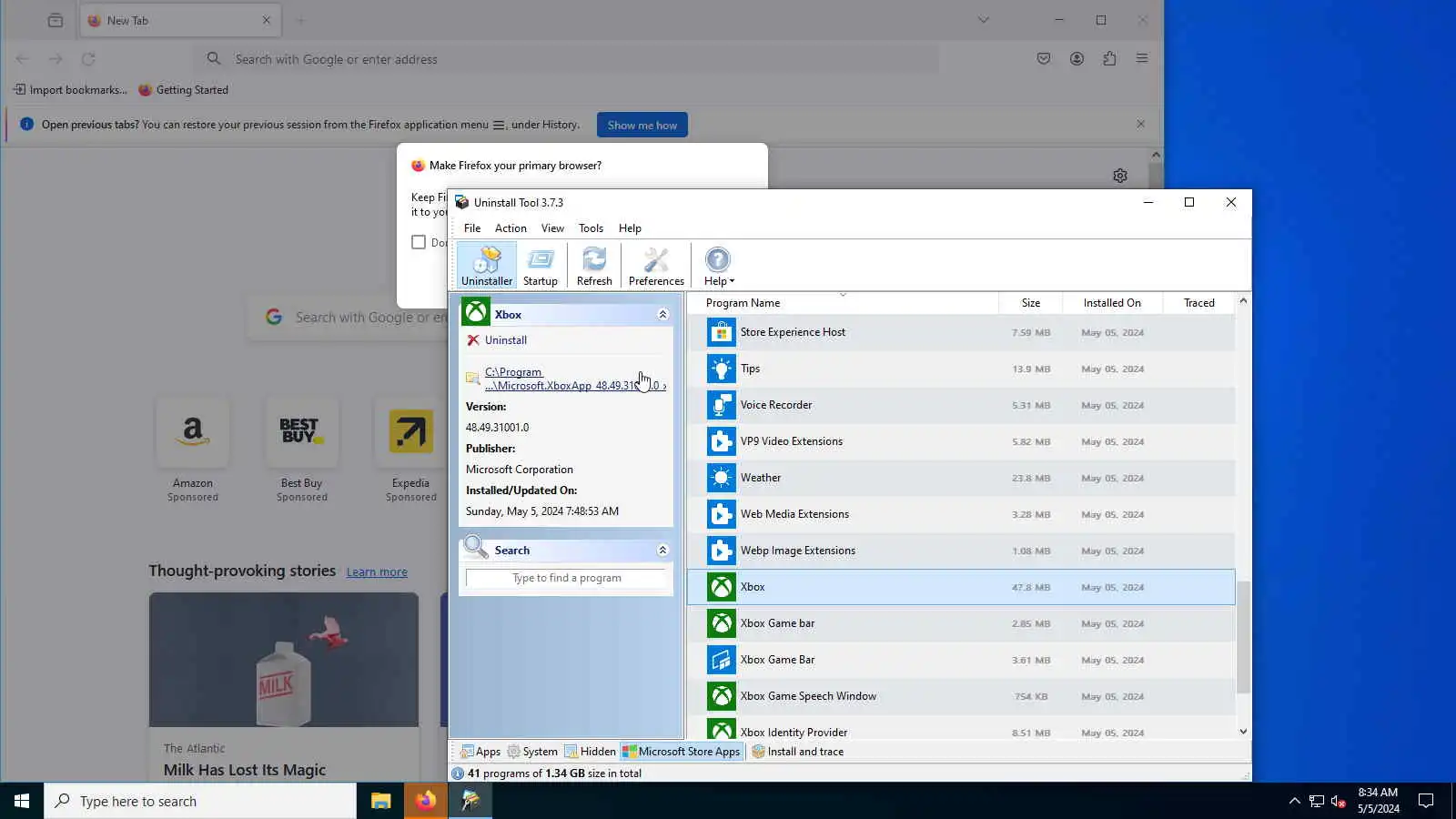Open the Uninstaller view in toolbar
1456x819 pixels.
487,266
